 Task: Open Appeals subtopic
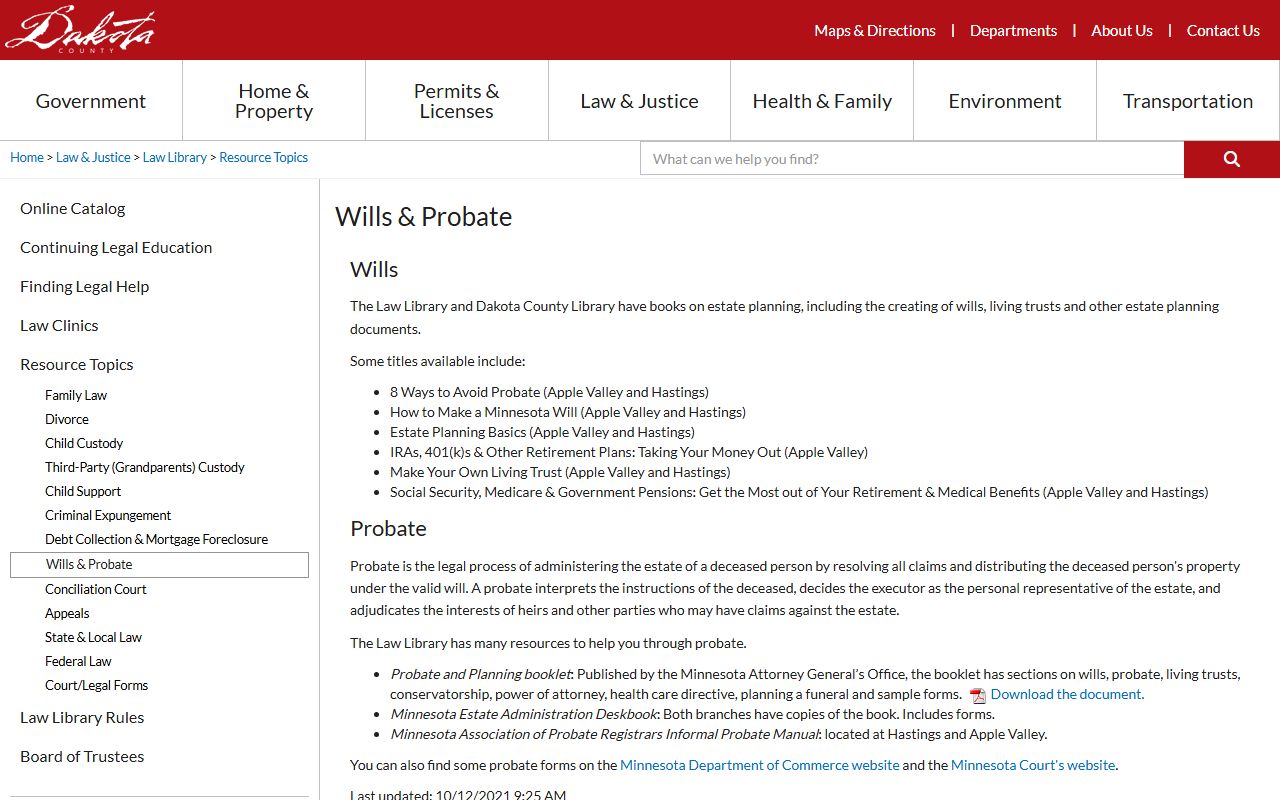pos(67,613)
